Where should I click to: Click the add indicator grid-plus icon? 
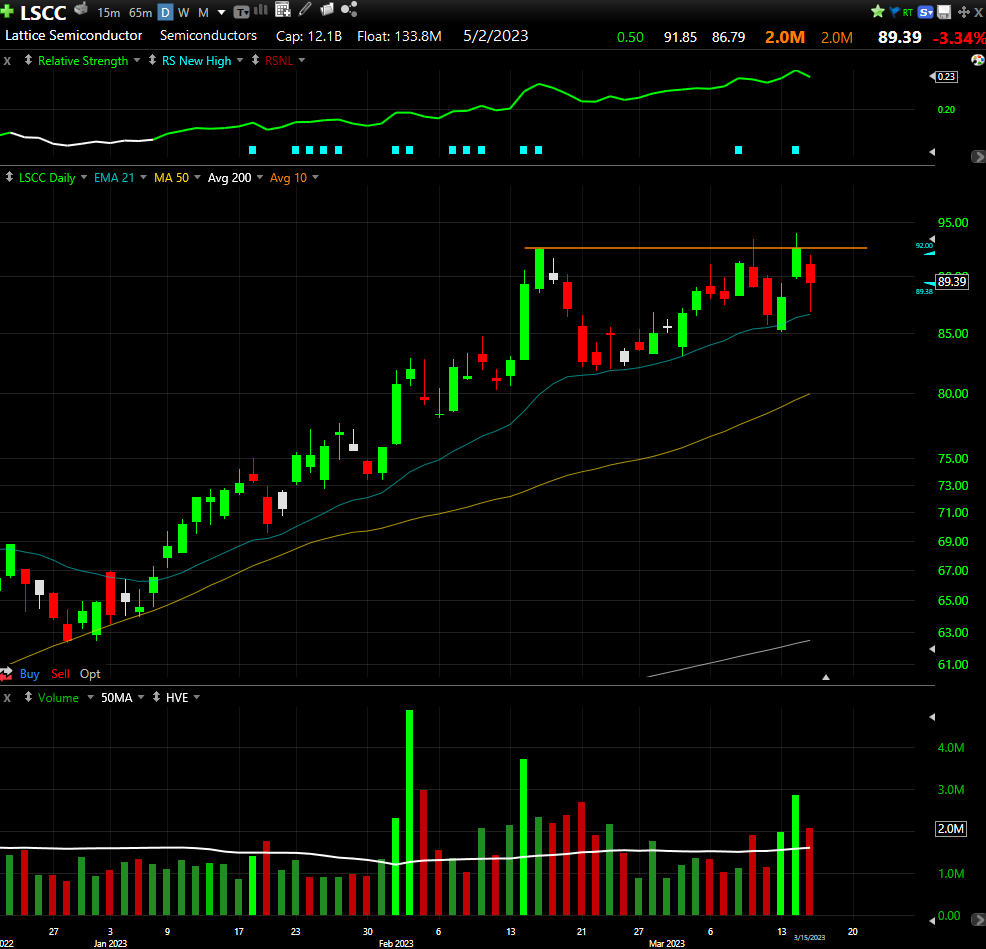pos(283,9)
